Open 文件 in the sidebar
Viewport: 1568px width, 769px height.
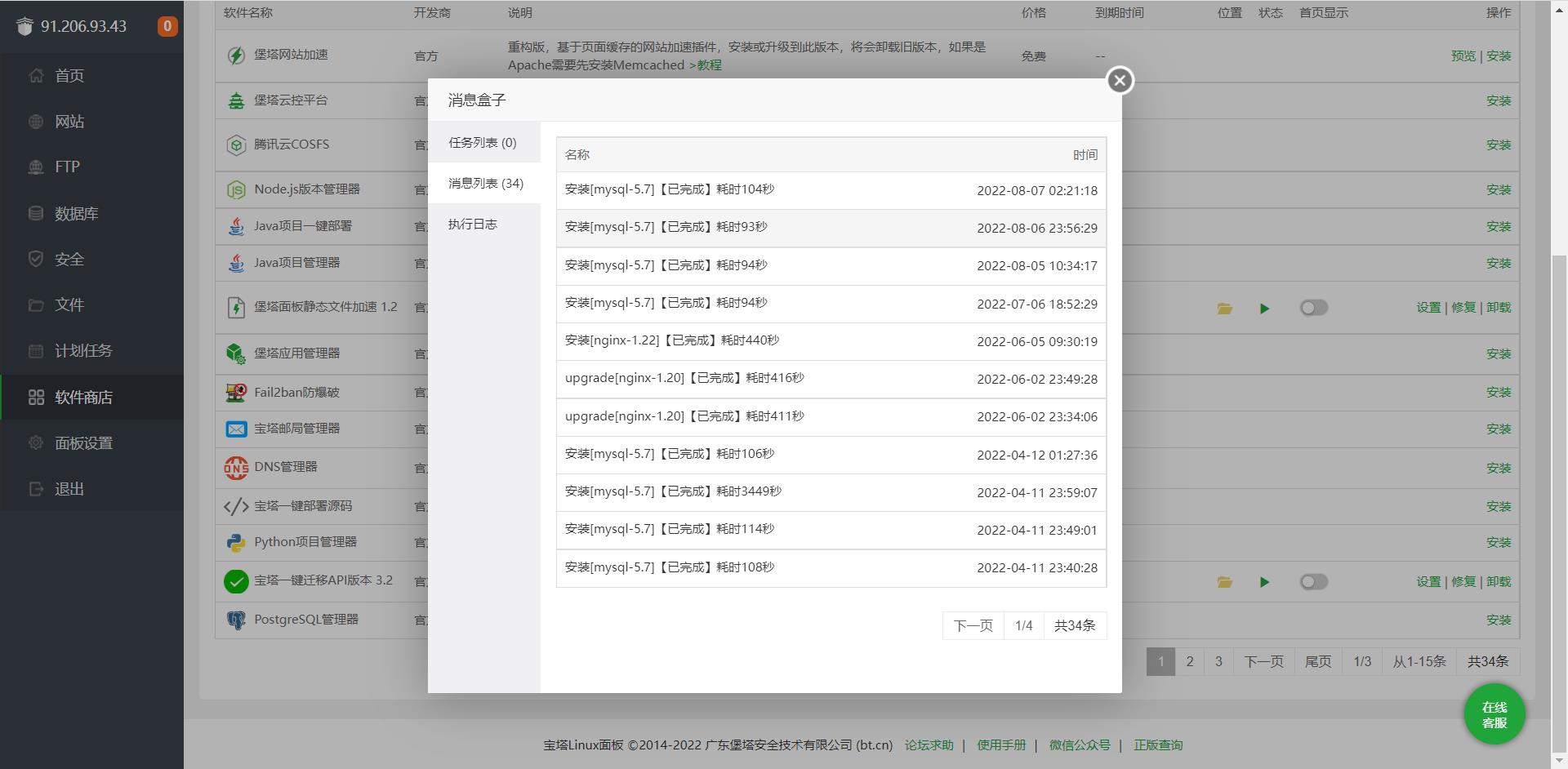coord(91,304)
